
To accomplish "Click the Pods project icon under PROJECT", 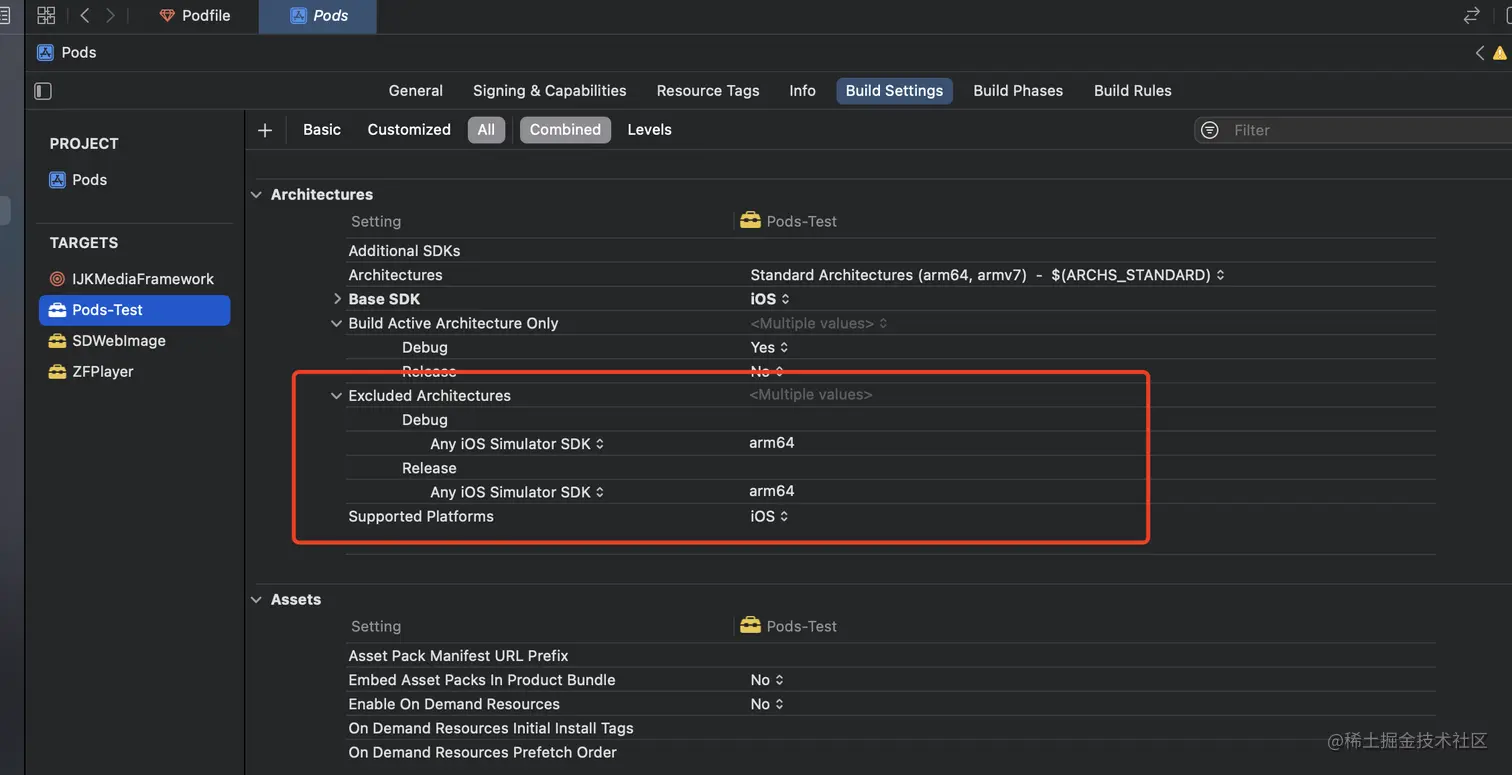I will pyautogui.click(x=58, y=180).
